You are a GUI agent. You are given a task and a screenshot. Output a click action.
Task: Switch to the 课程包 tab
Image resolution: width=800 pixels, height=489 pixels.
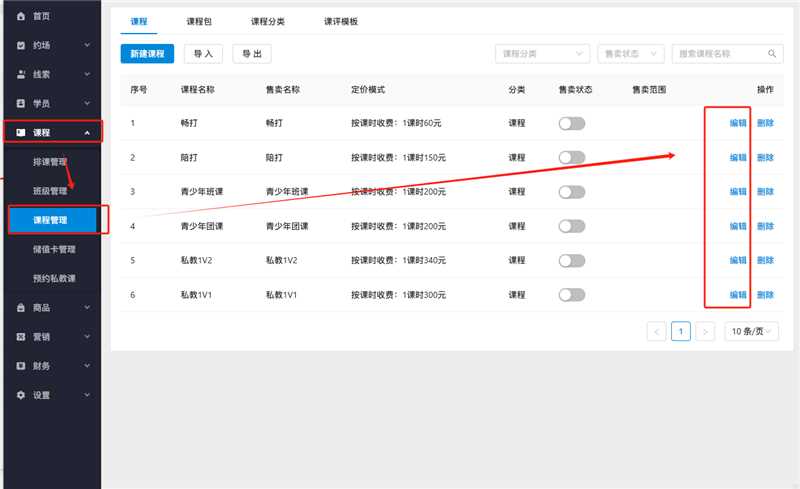(199, 21)
